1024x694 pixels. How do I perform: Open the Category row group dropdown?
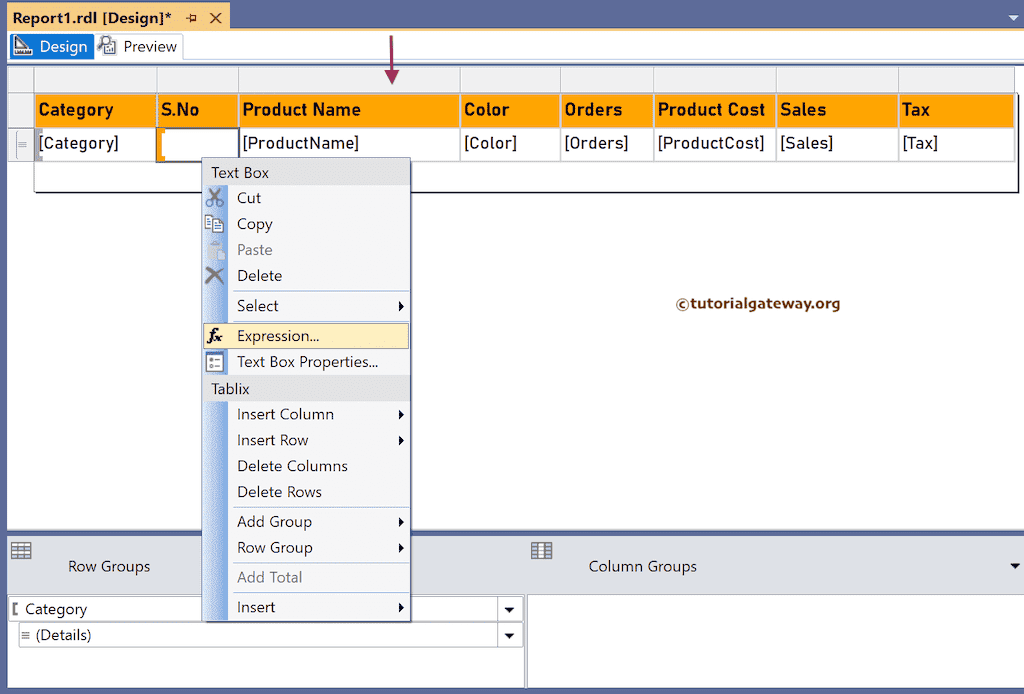click(x=509, y=608)
